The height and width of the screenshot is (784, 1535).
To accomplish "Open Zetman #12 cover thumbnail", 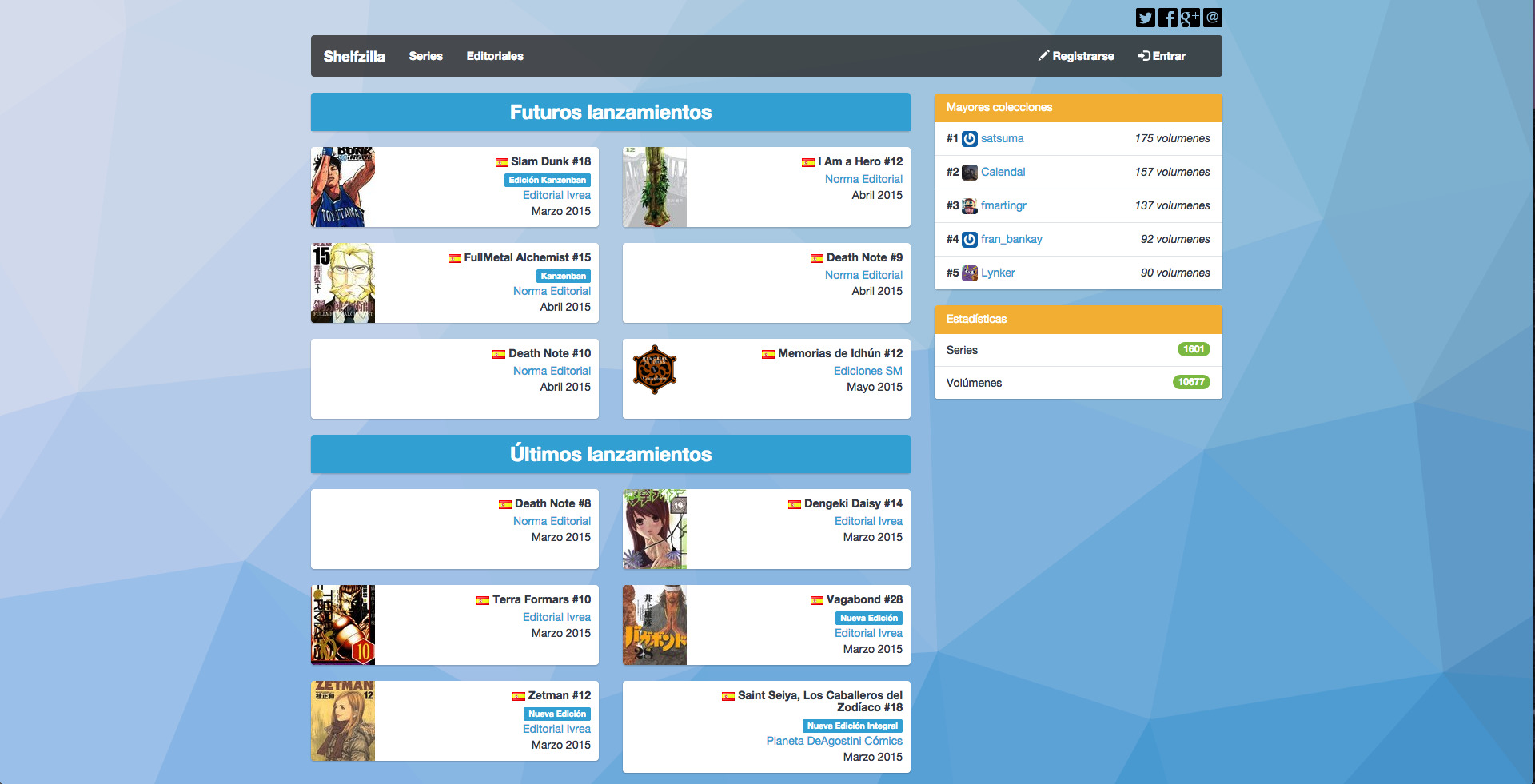I will (343, 721).
